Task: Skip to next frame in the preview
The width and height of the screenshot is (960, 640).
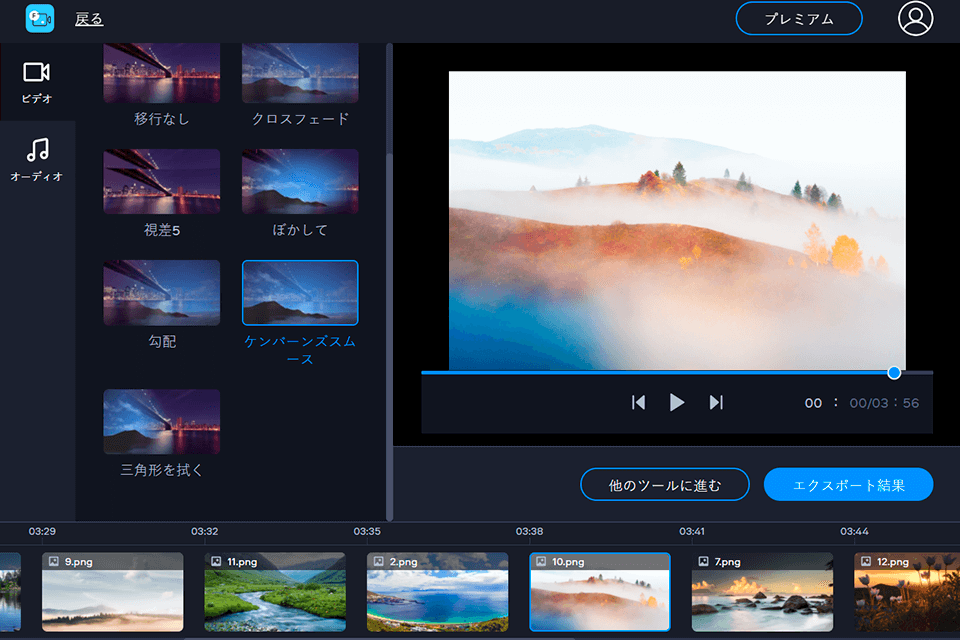Action: coord(716,402)
